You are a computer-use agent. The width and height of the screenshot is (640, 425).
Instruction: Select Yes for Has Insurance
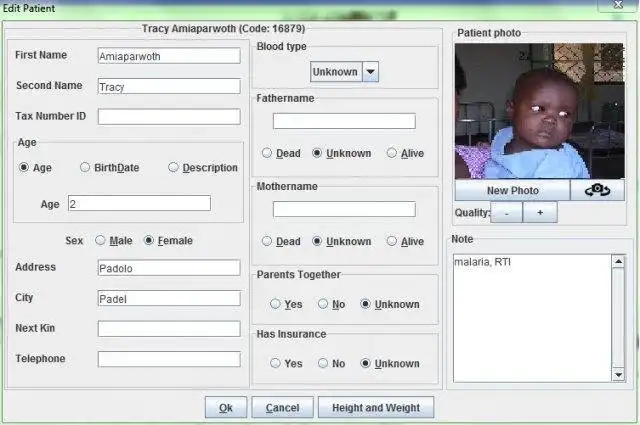(276, 363)
